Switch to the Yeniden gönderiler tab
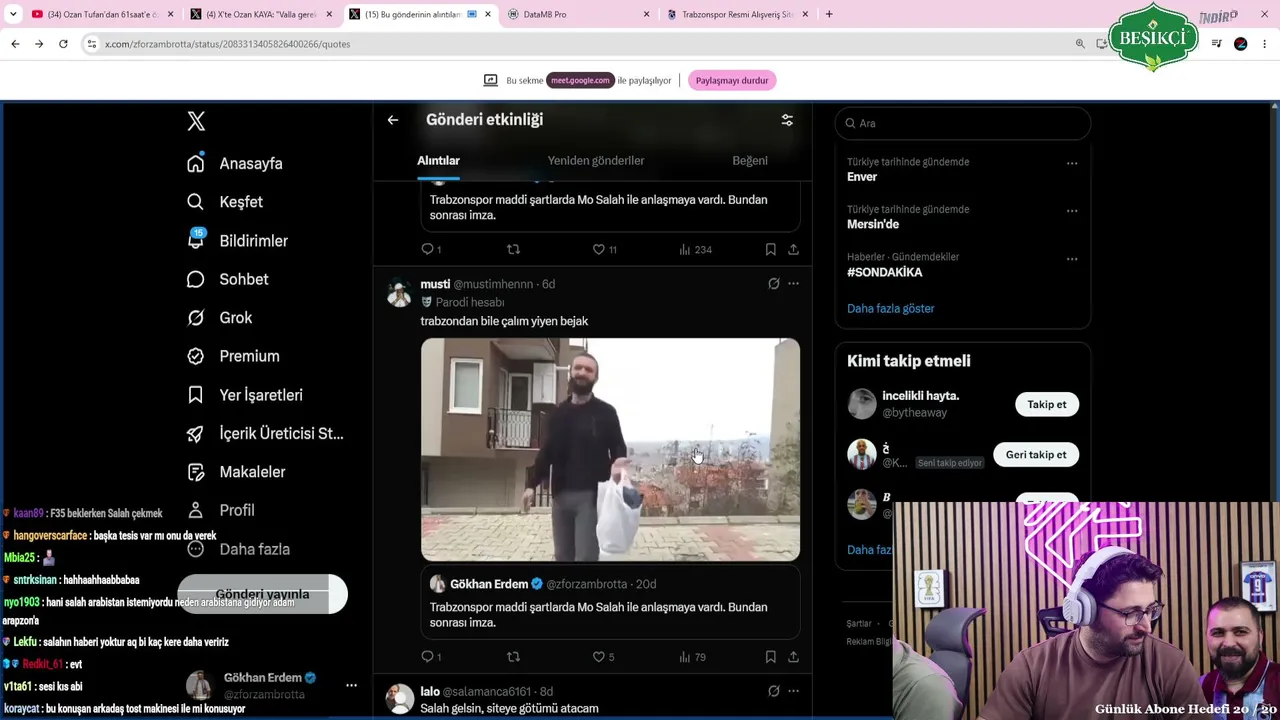The image size is (1280, 720). 596,161
